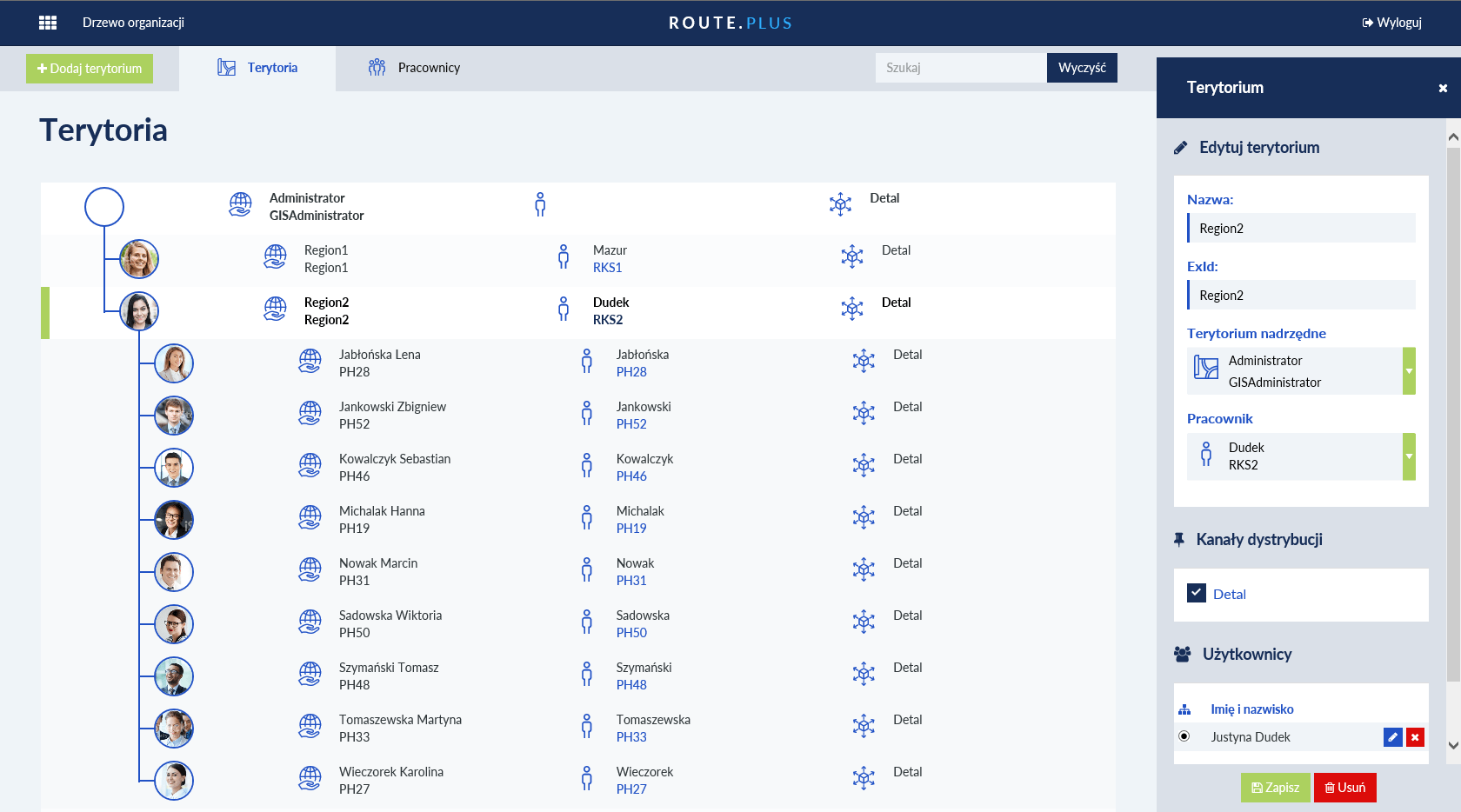The height and width of the screenshot is (812, 1461).
Task: Click the Dodaj terytorium button
Action: click(x=90, y=69)
